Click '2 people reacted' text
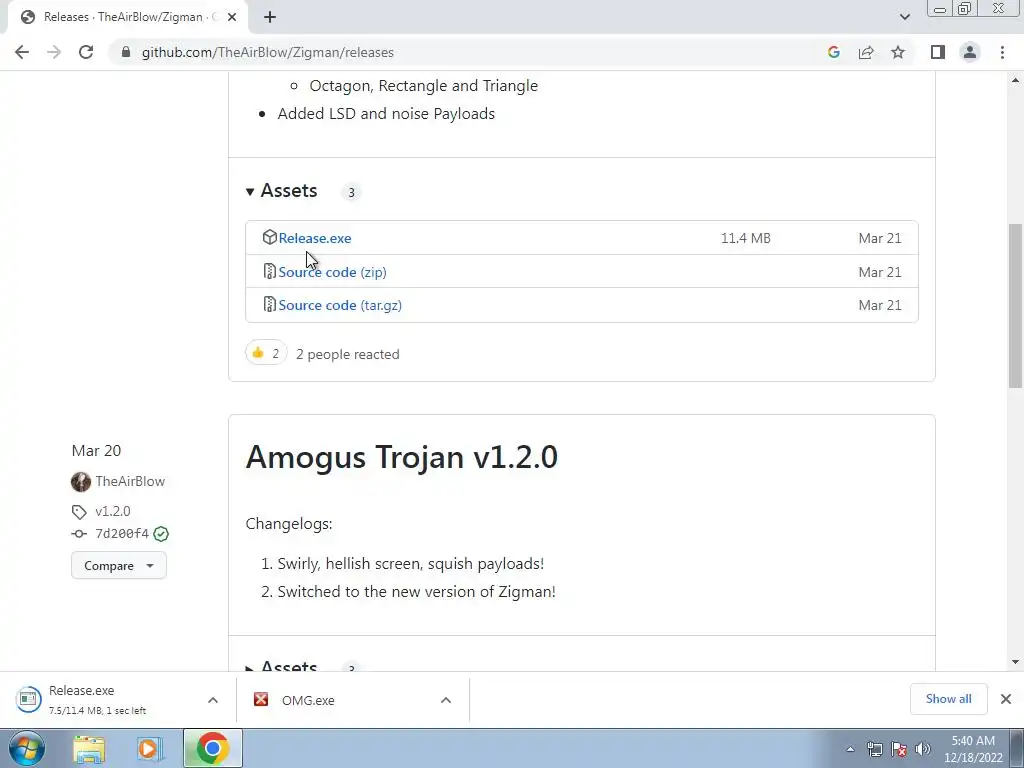The width and height of the screenshot is (1024, 768). pyautogui.click(x=347, y=354)
